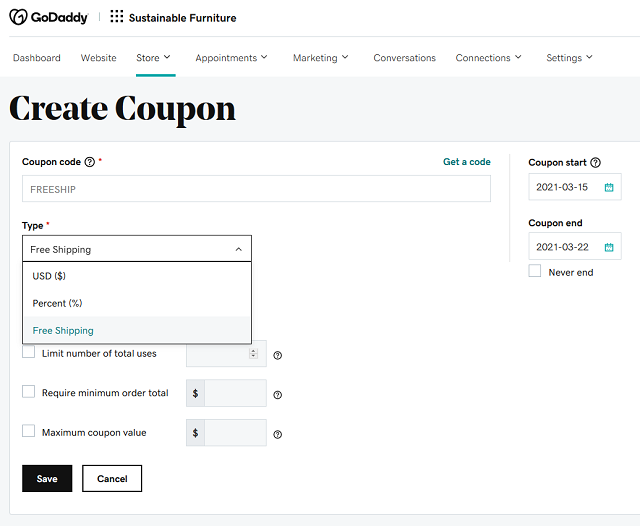Screen dimensions: 640x526
Task: Save the coupon
Action: point(47,478)
